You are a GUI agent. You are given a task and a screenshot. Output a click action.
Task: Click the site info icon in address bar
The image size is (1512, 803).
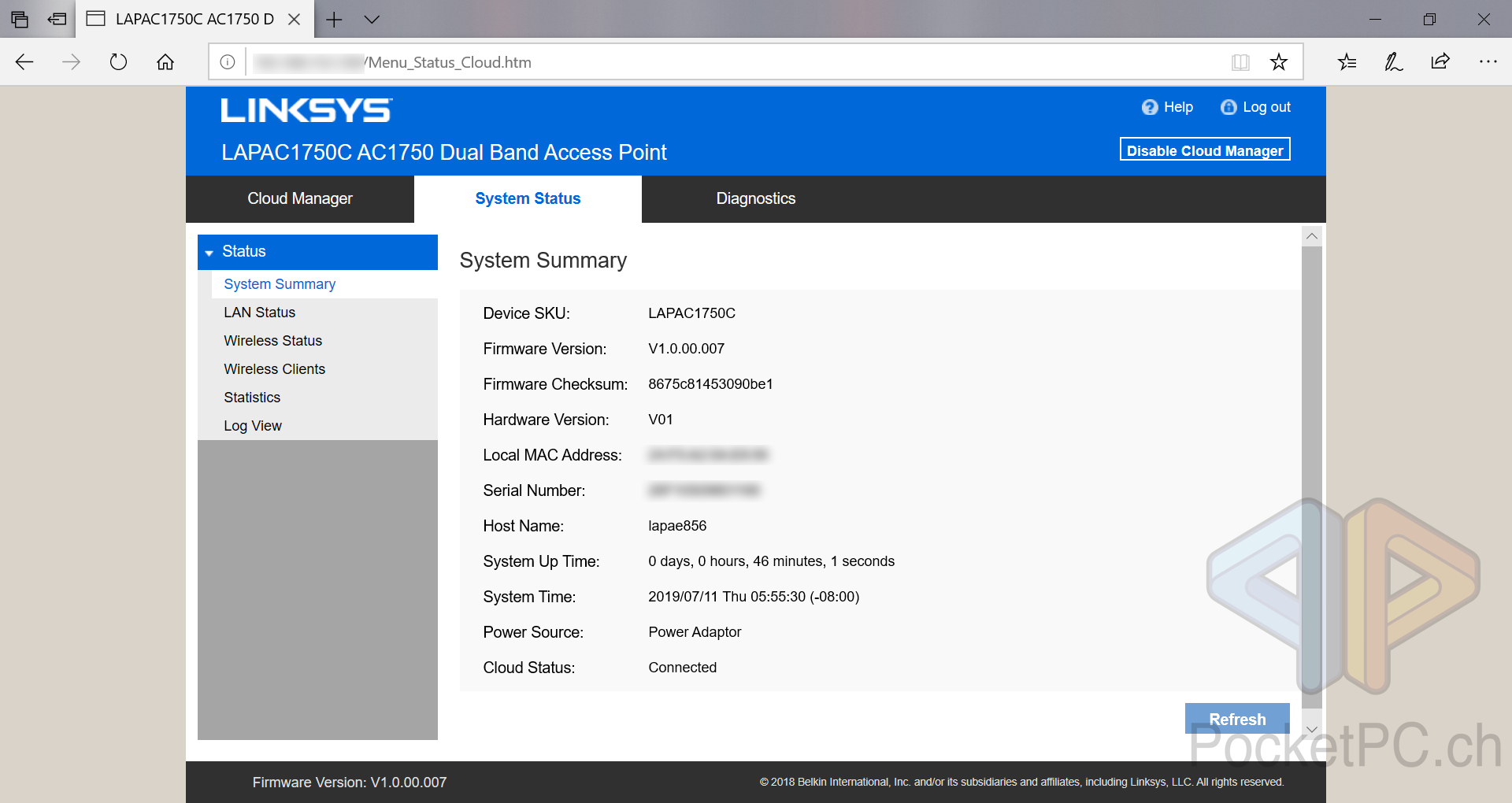click(x=228, y=62)
